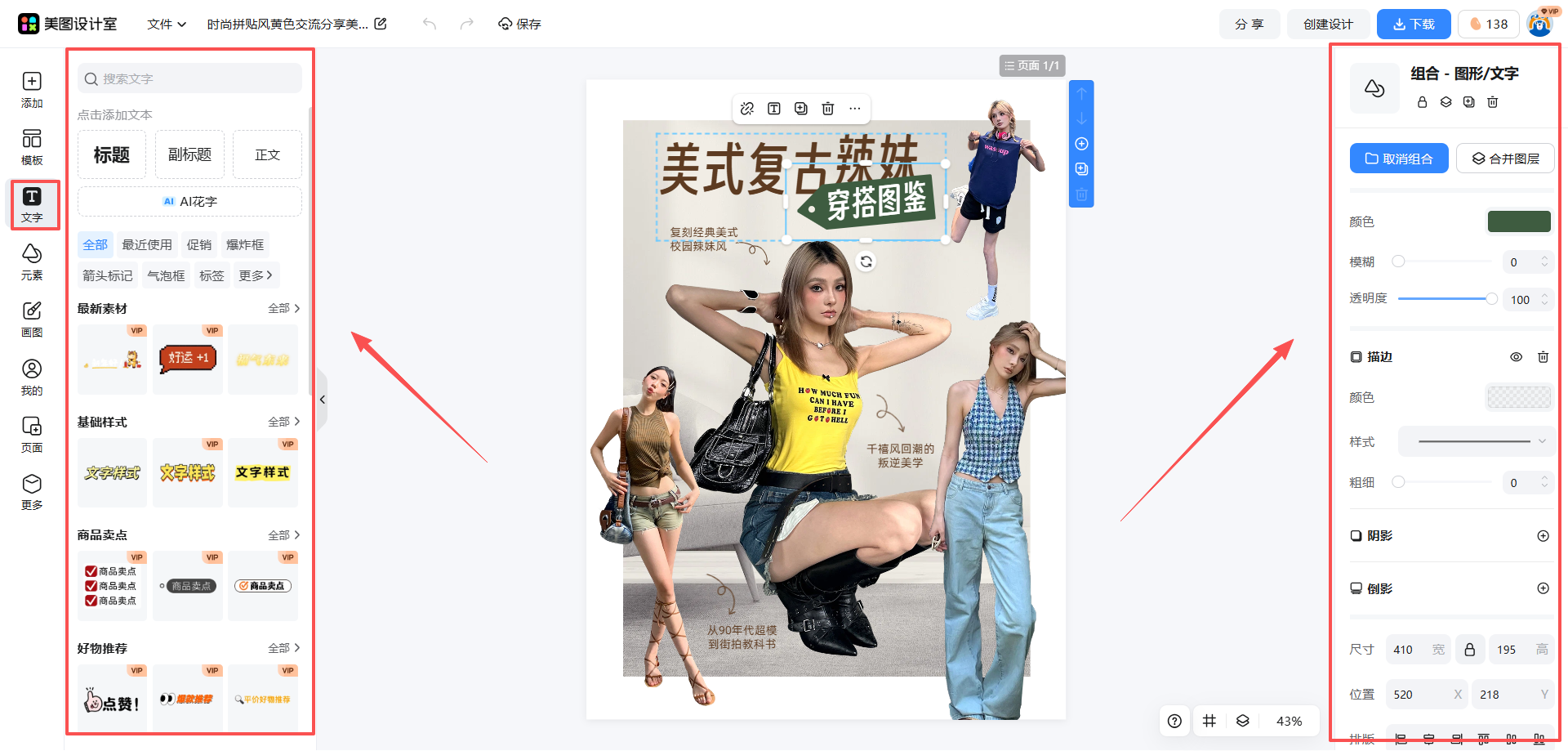Expand 更多 text category filters
The image size is (1568, 751).
(256, 275)
